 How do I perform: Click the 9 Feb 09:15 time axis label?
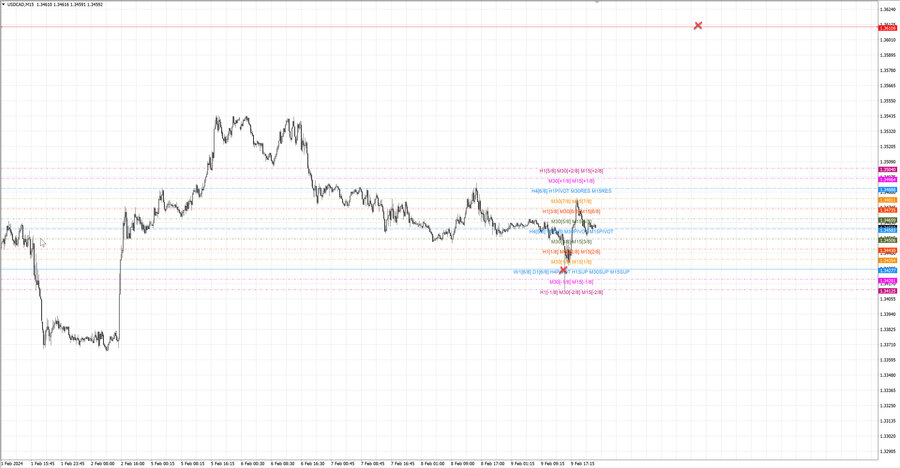pos(552,463)
